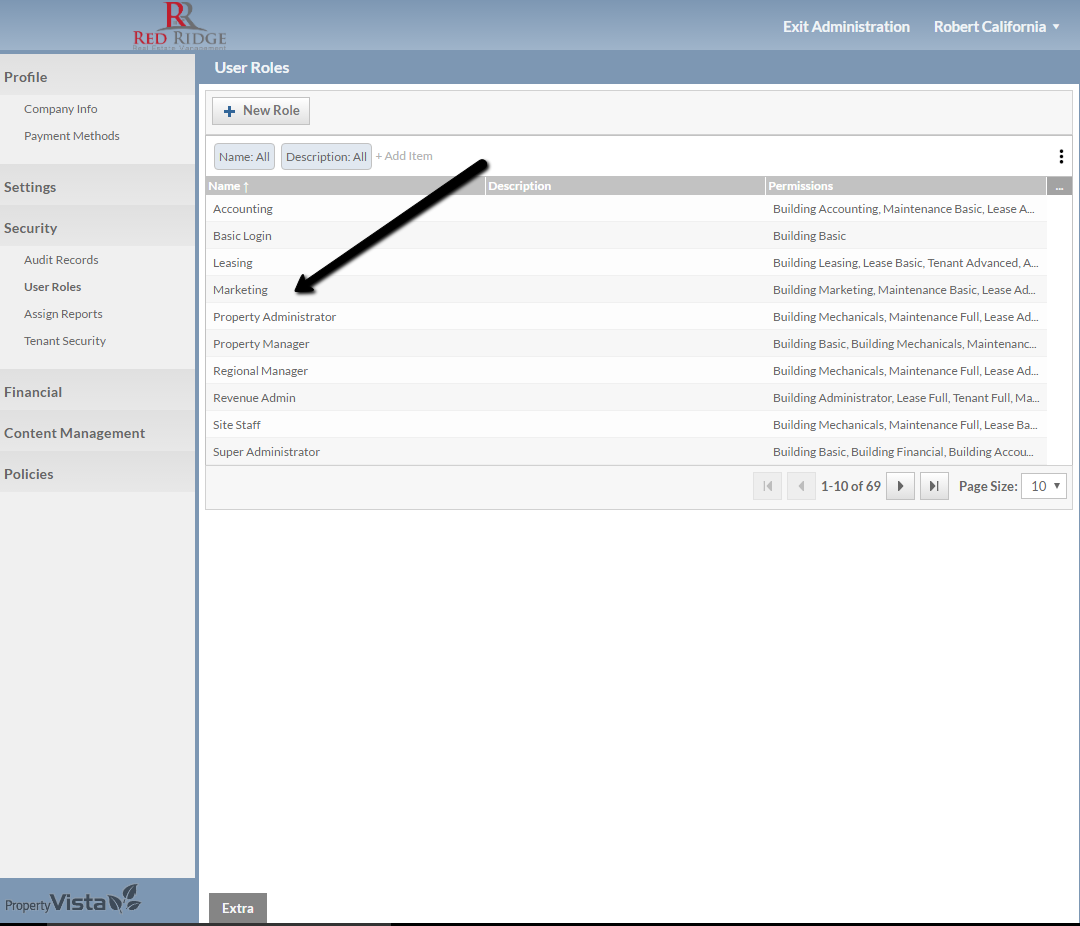The width and height of the screenshot is (1080, 926).
Task: Open the Page Size dropdown
Action: pos(1043,486)
